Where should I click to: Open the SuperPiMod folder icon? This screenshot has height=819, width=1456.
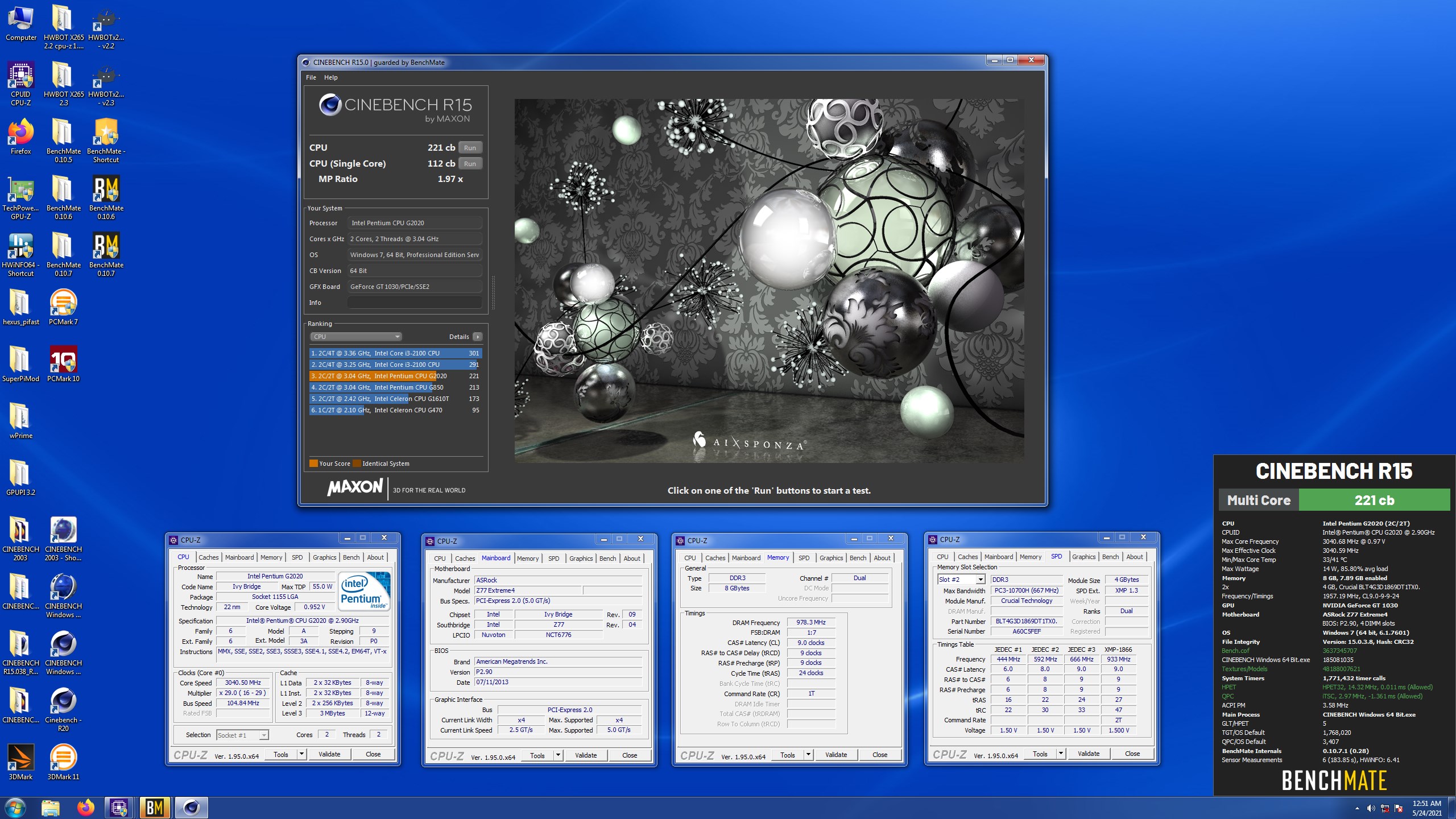(x=21, y=364)
